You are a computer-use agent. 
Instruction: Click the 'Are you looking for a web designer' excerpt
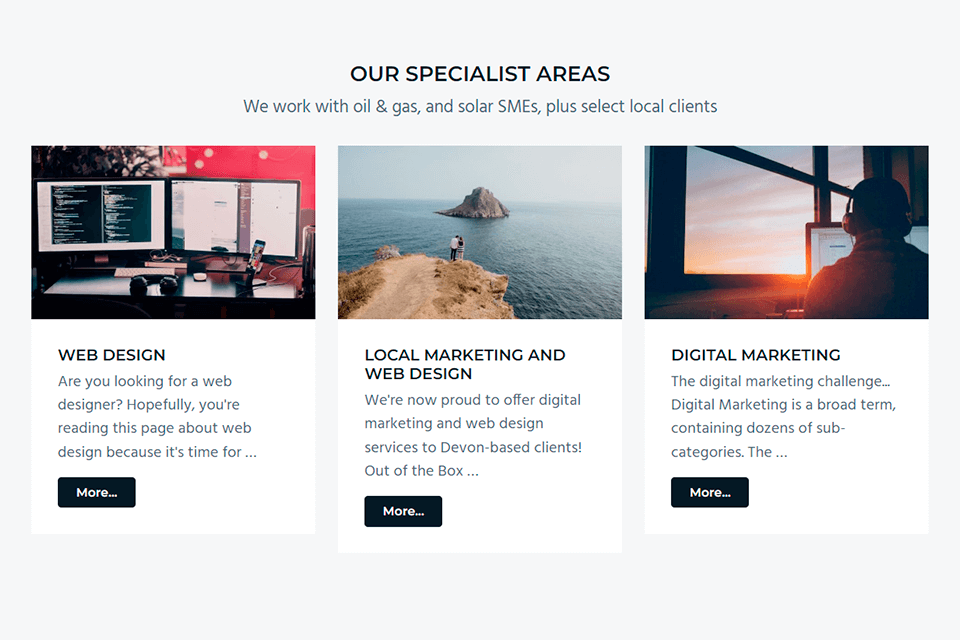[157, 416]
